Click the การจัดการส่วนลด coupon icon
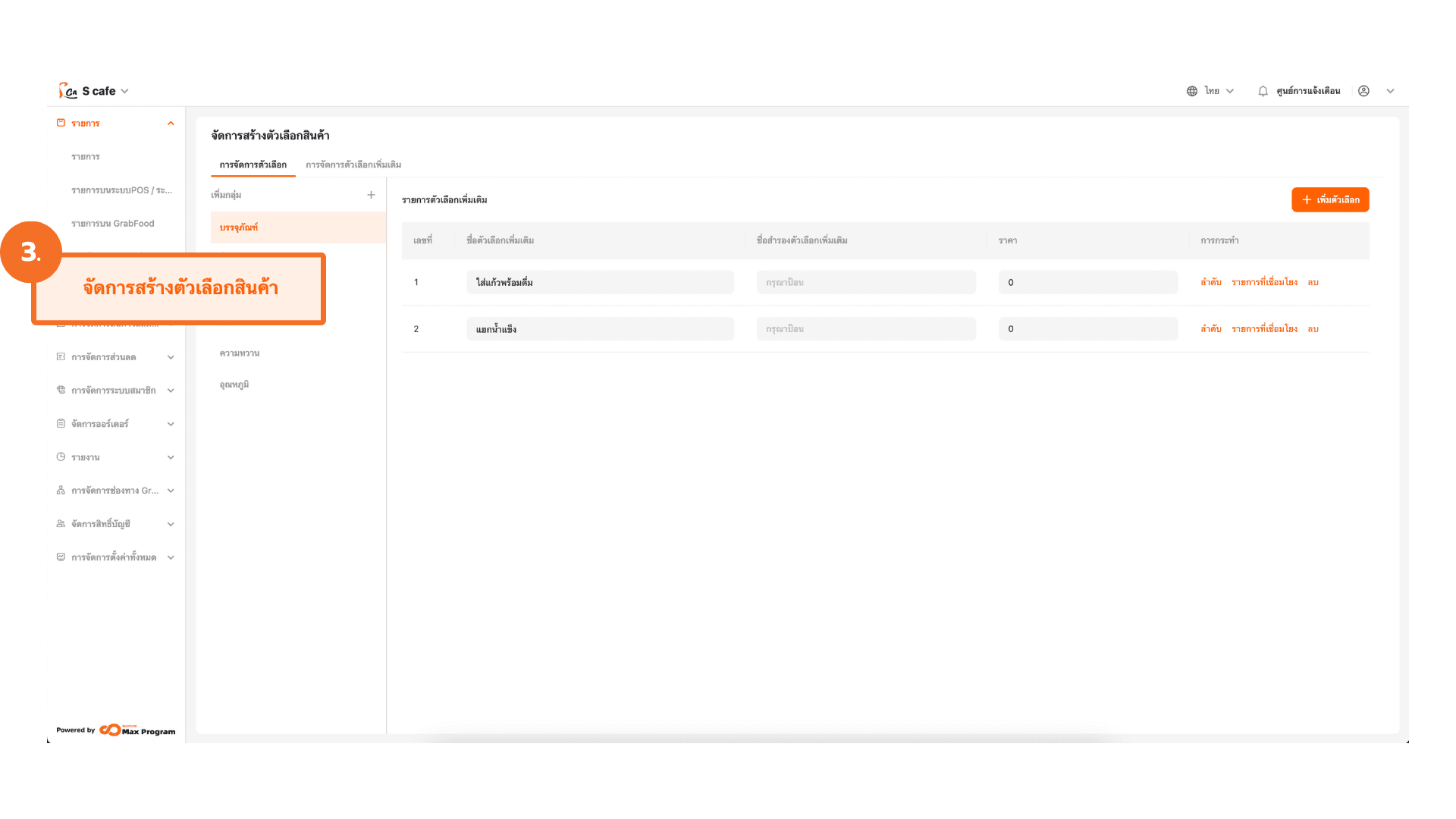Viewport: 1456px width, 819px height. 61,357
